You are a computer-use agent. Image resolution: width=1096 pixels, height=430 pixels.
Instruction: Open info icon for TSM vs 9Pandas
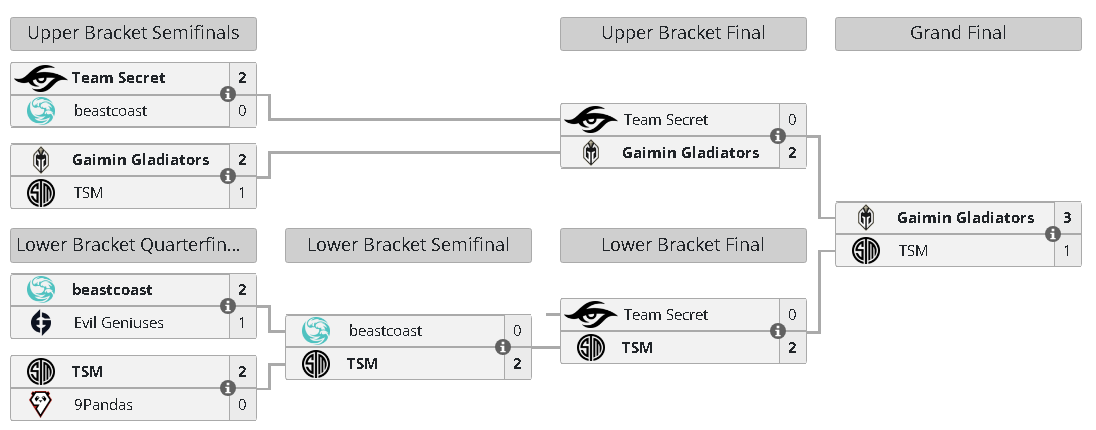coord(227,388)
